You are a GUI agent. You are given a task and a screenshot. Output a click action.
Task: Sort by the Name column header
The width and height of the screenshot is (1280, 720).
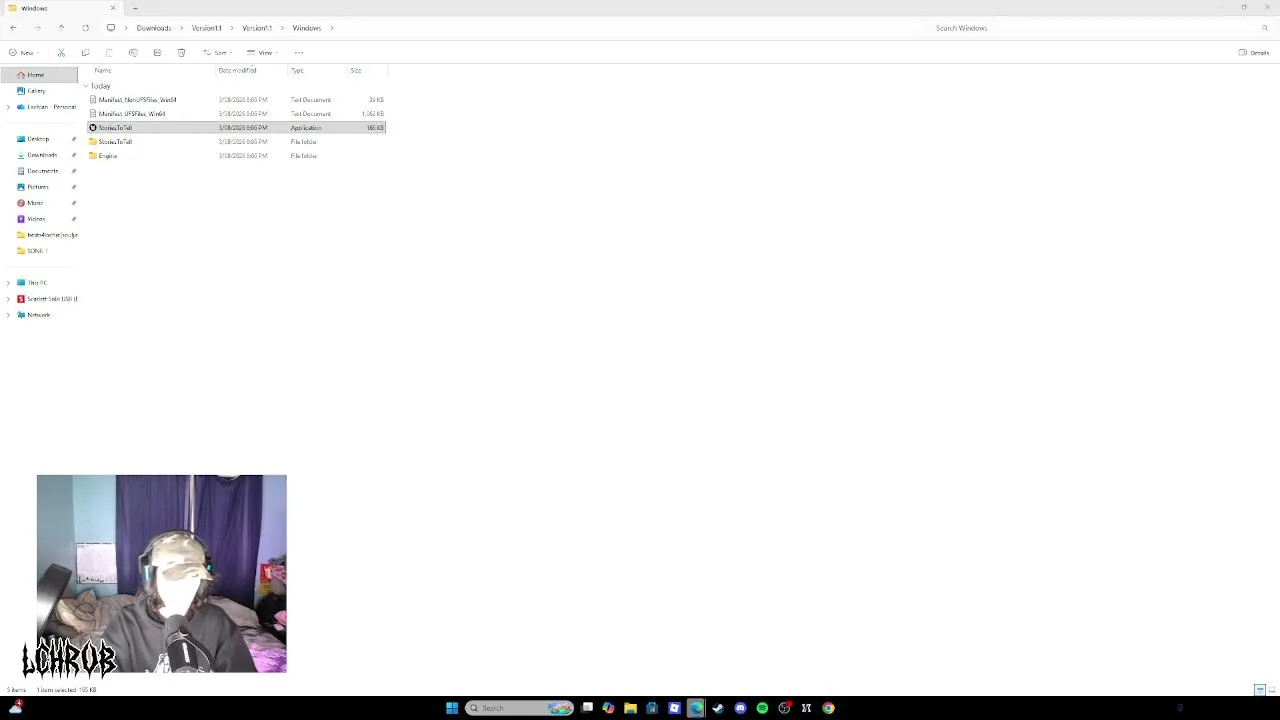(x=103, y=70)
